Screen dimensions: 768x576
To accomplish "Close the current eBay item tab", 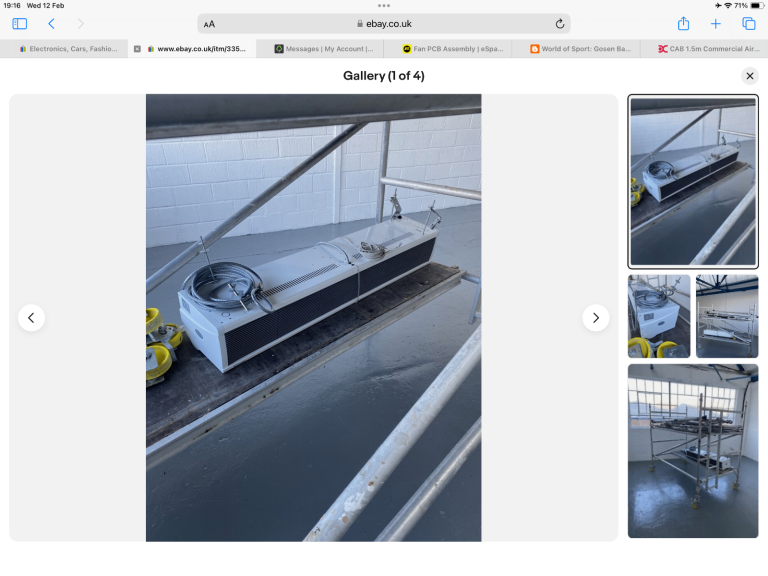I will pyautogui.click(x=138, y=48).
